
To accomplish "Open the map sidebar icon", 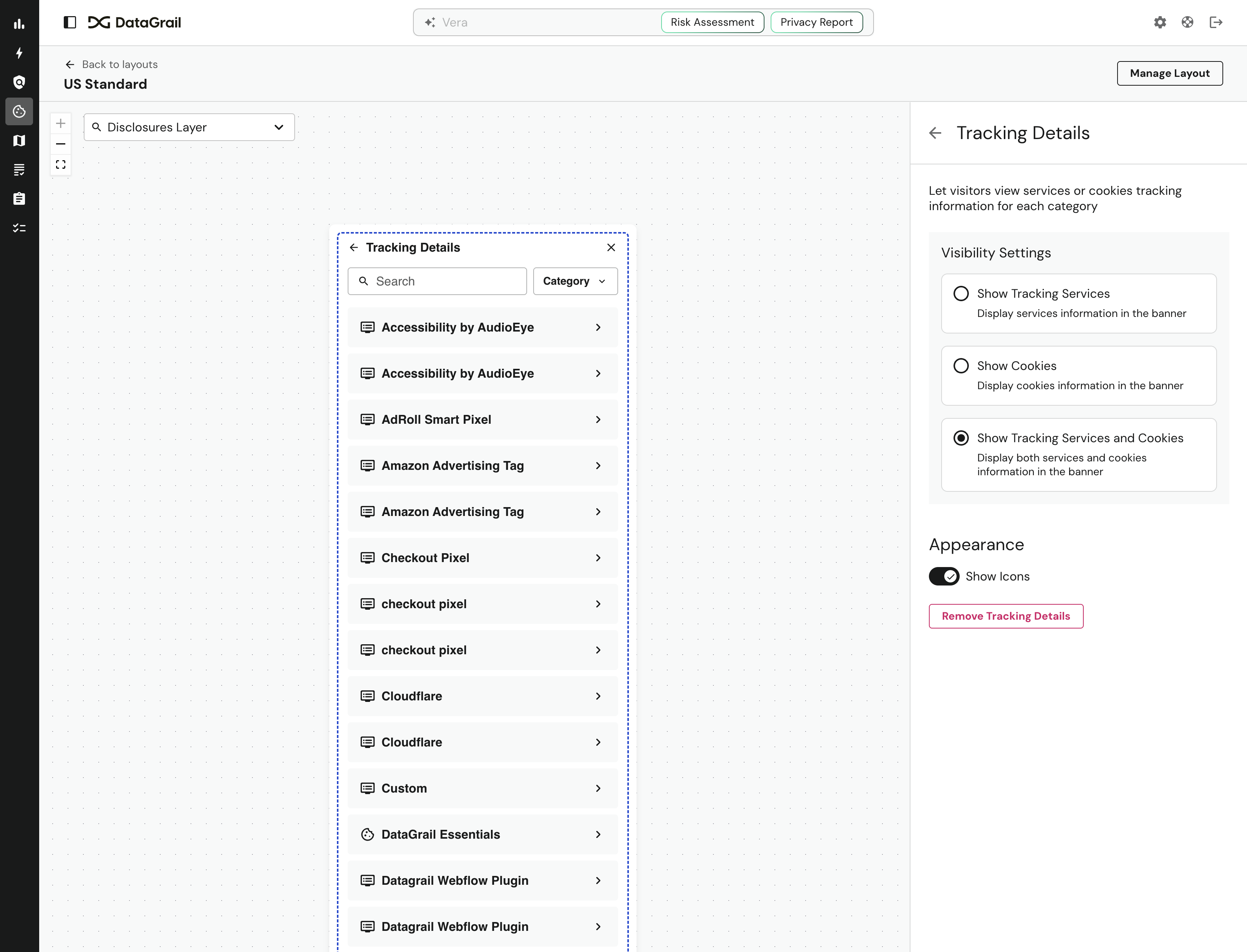I will 19,141.
